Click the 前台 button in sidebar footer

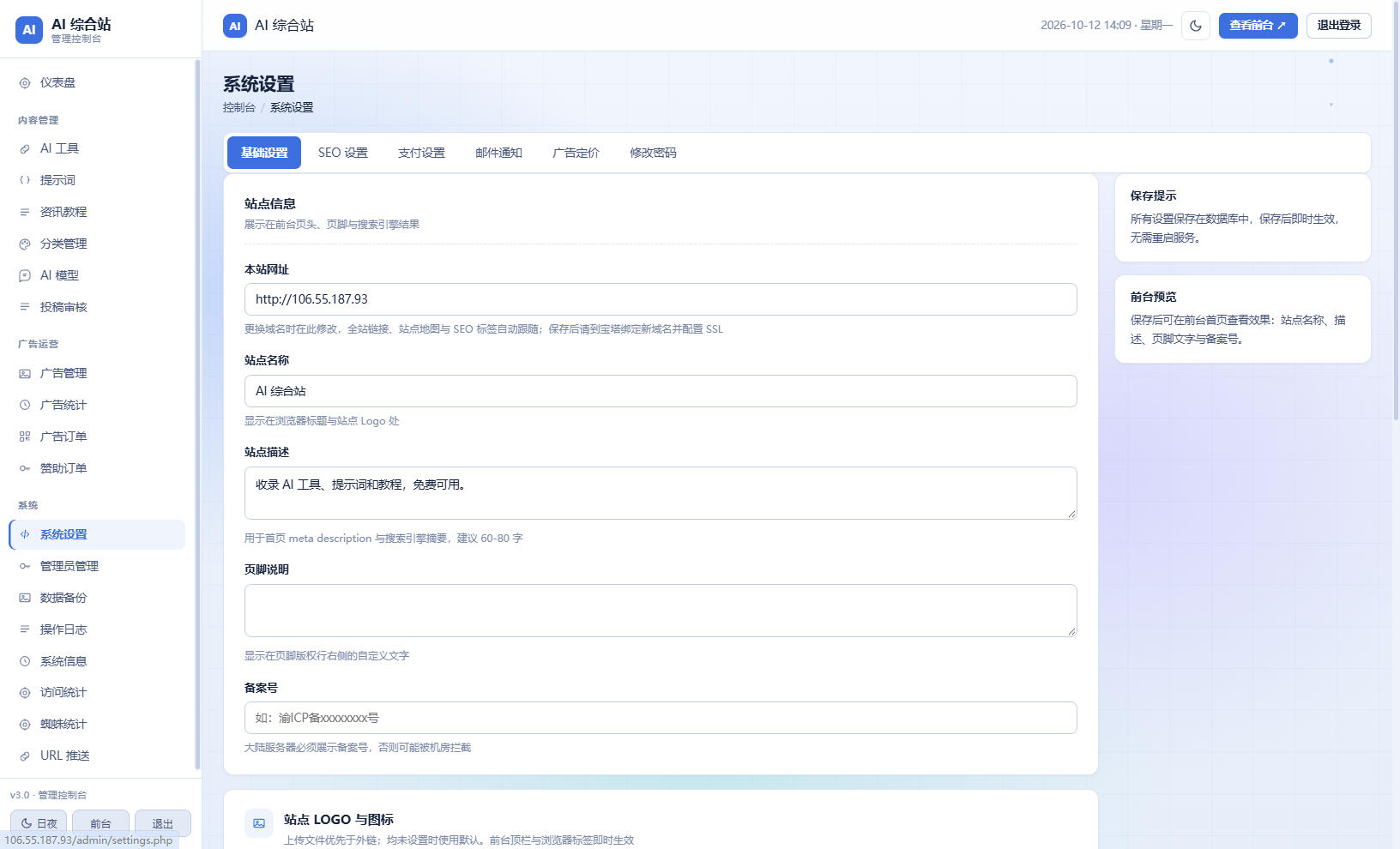point(100,822)
